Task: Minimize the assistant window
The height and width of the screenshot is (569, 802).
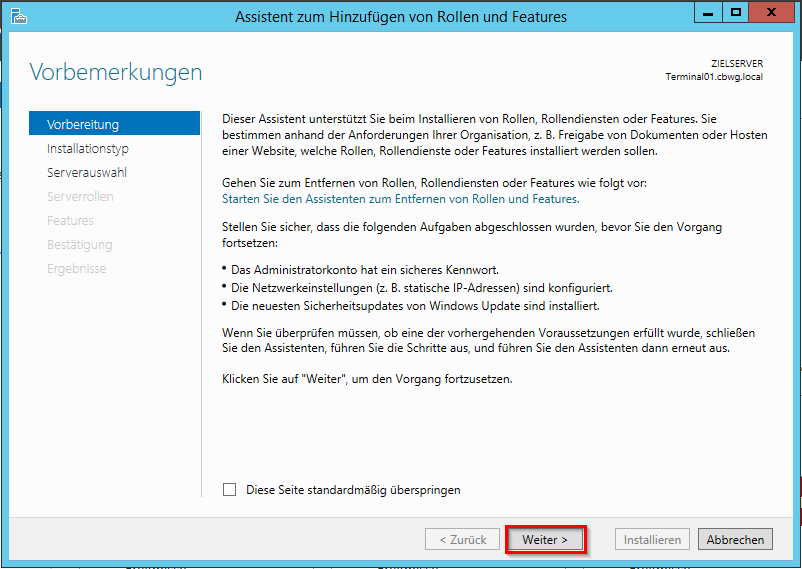Action: tap(708, 13)
